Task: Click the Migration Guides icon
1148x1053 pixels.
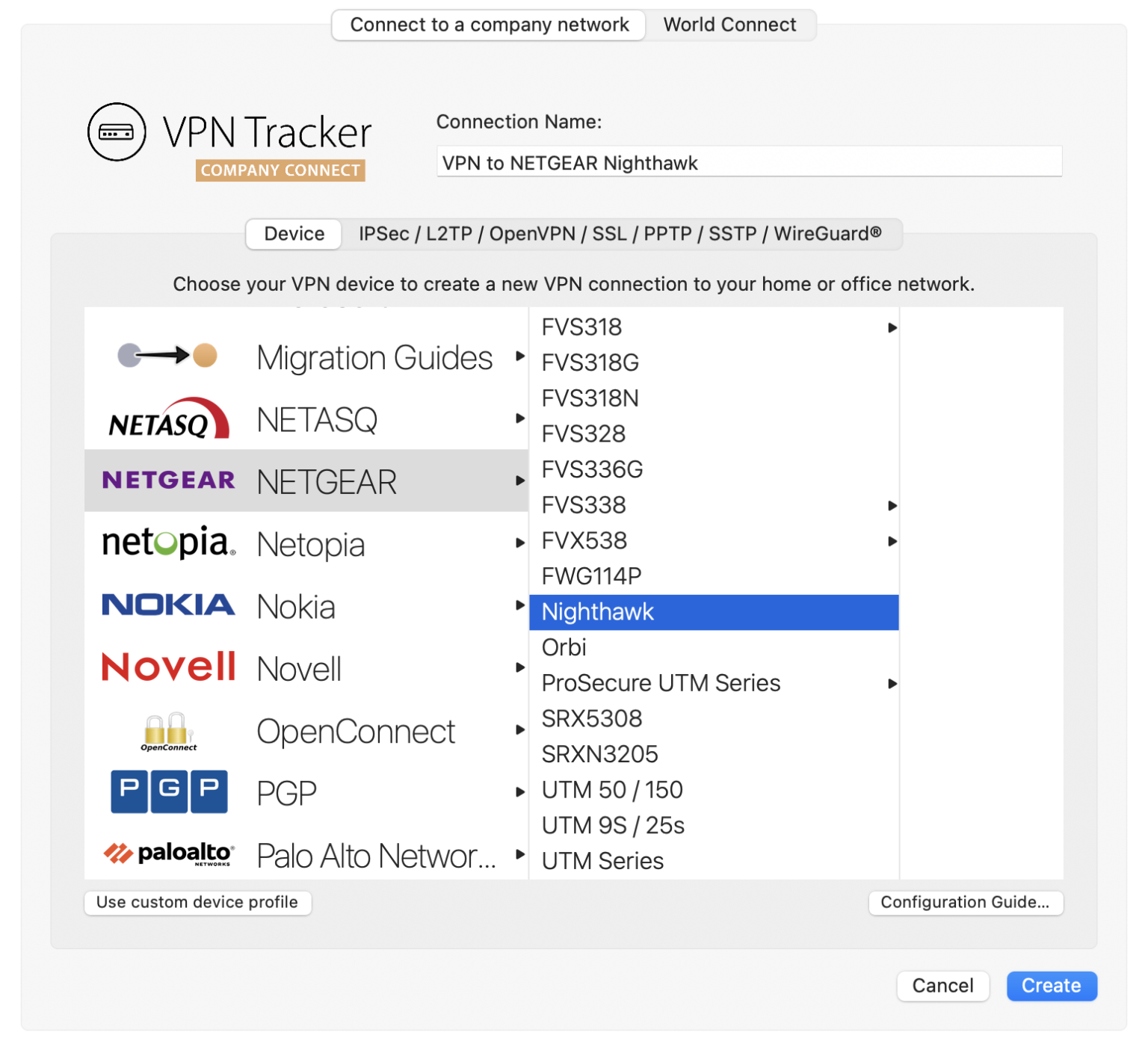Action: [x=167, y=356]
